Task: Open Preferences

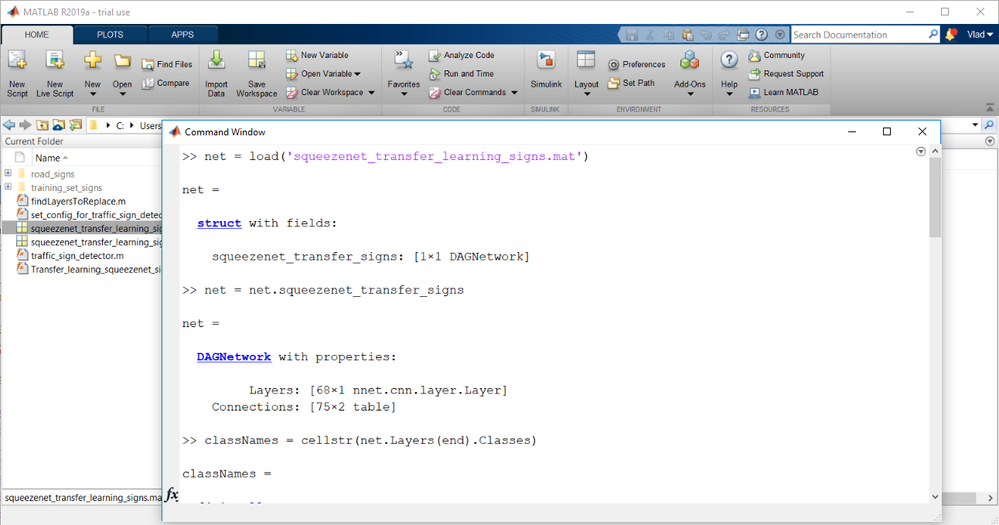Action: pyautogui.click(x=636, y=64)
